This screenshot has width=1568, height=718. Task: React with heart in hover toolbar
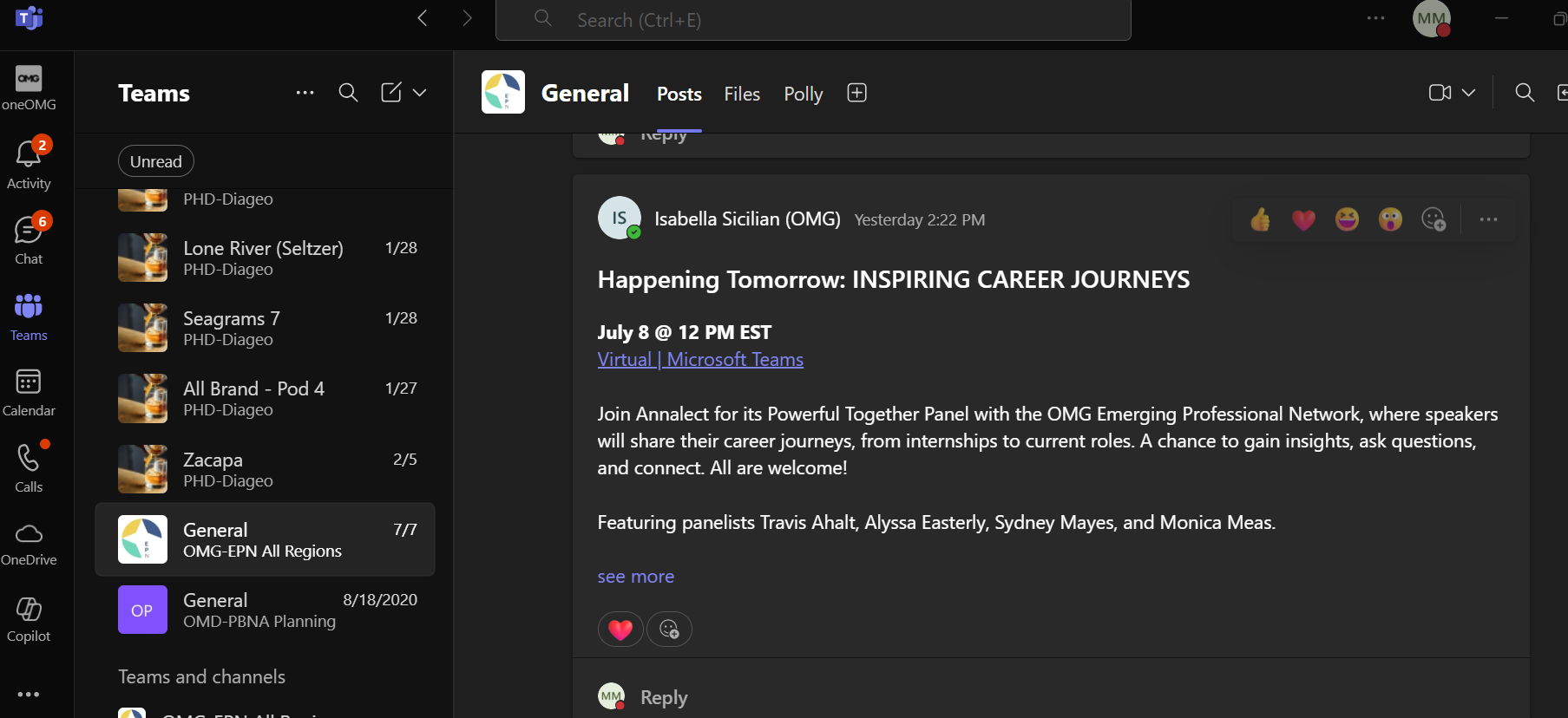click(x=1303, y=219)
